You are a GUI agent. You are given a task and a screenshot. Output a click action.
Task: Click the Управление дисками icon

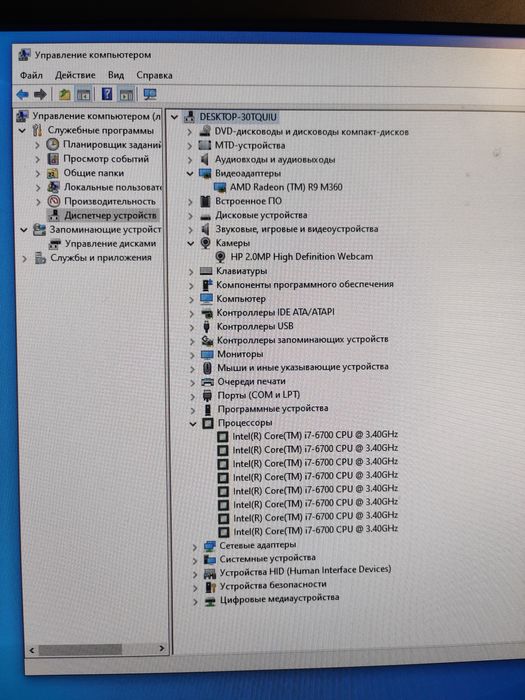[55, 244]
